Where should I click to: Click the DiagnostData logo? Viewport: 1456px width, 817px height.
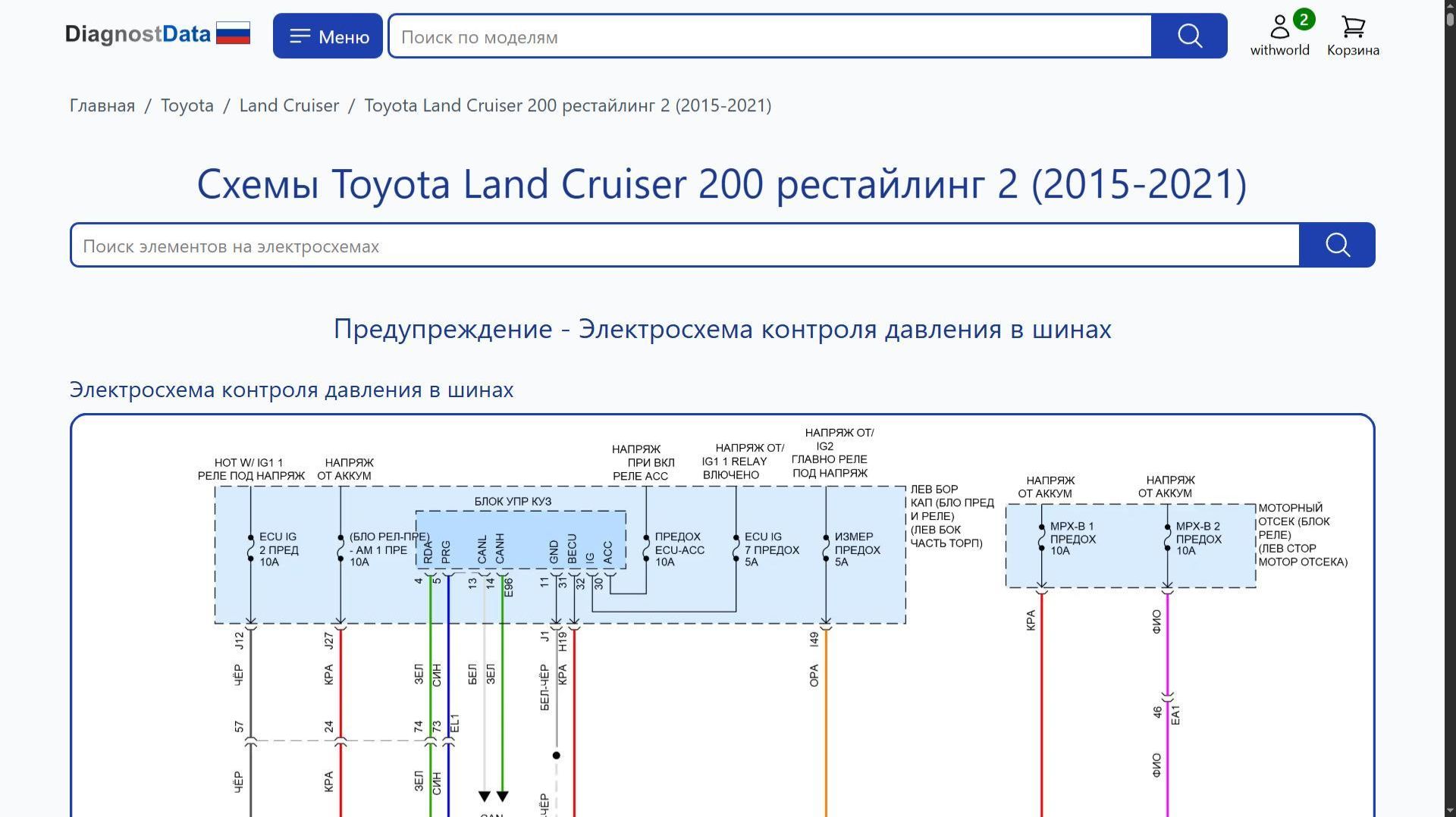(x=137, y=35)
